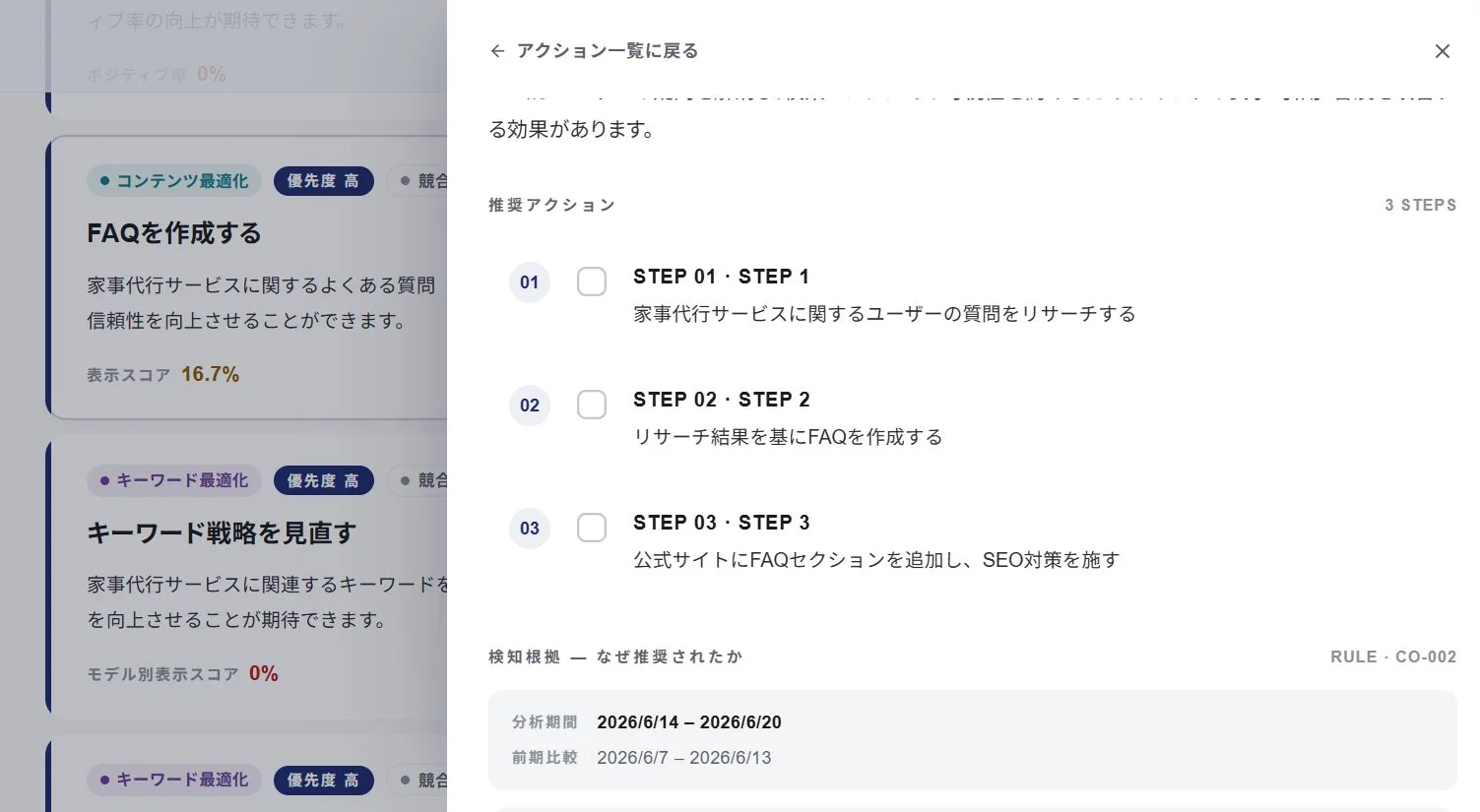
Task: Click the 検知根拠 — なぜ推奨されたか heading
Action: pos(615,656)
